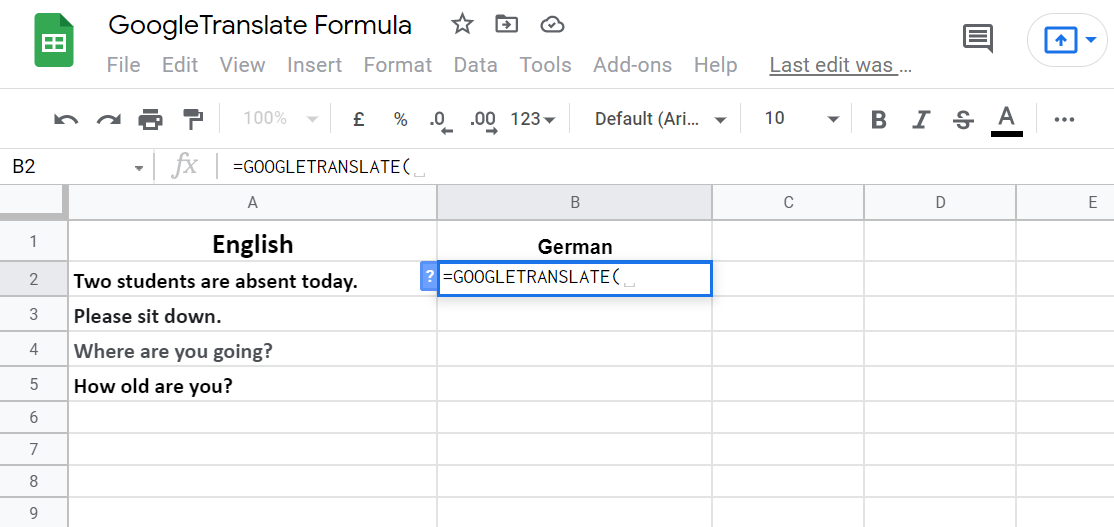Open comment history speech bubble icon
The height and width of the screenshot is (527, 1114).
(977, 39)
